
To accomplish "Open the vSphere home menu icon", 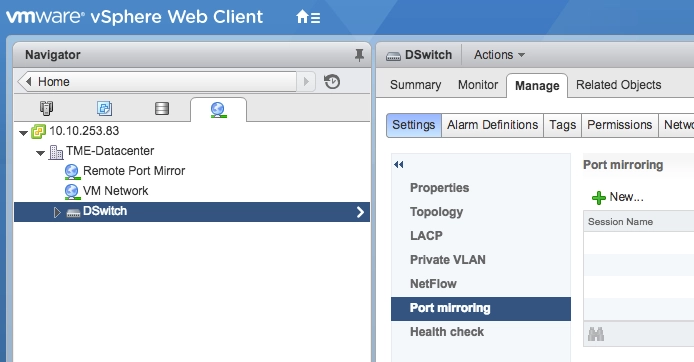I will (x=308, y=17).
